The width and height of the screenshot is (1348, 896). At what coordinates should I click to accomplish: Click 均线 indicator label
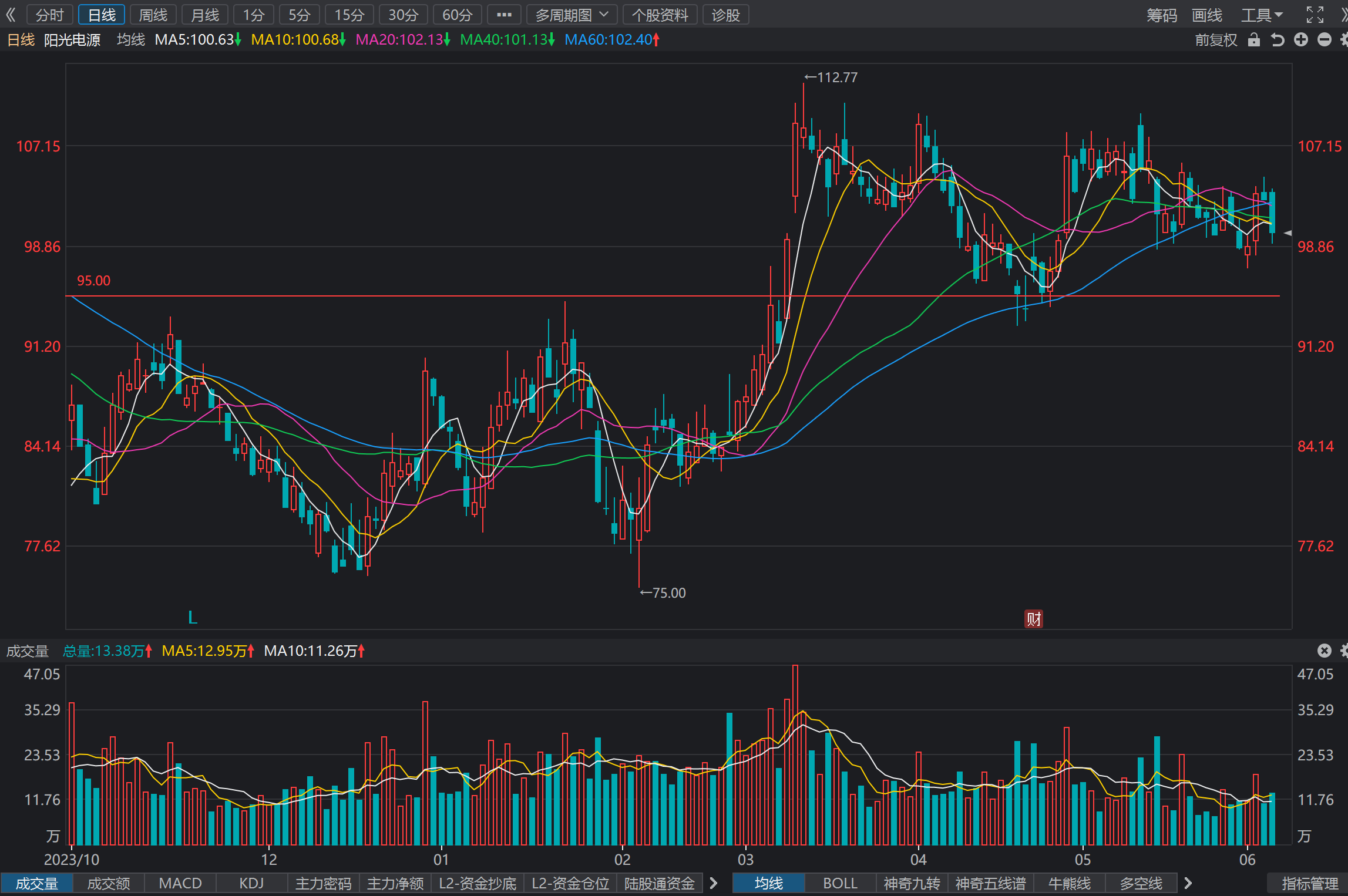coord(131,40)
